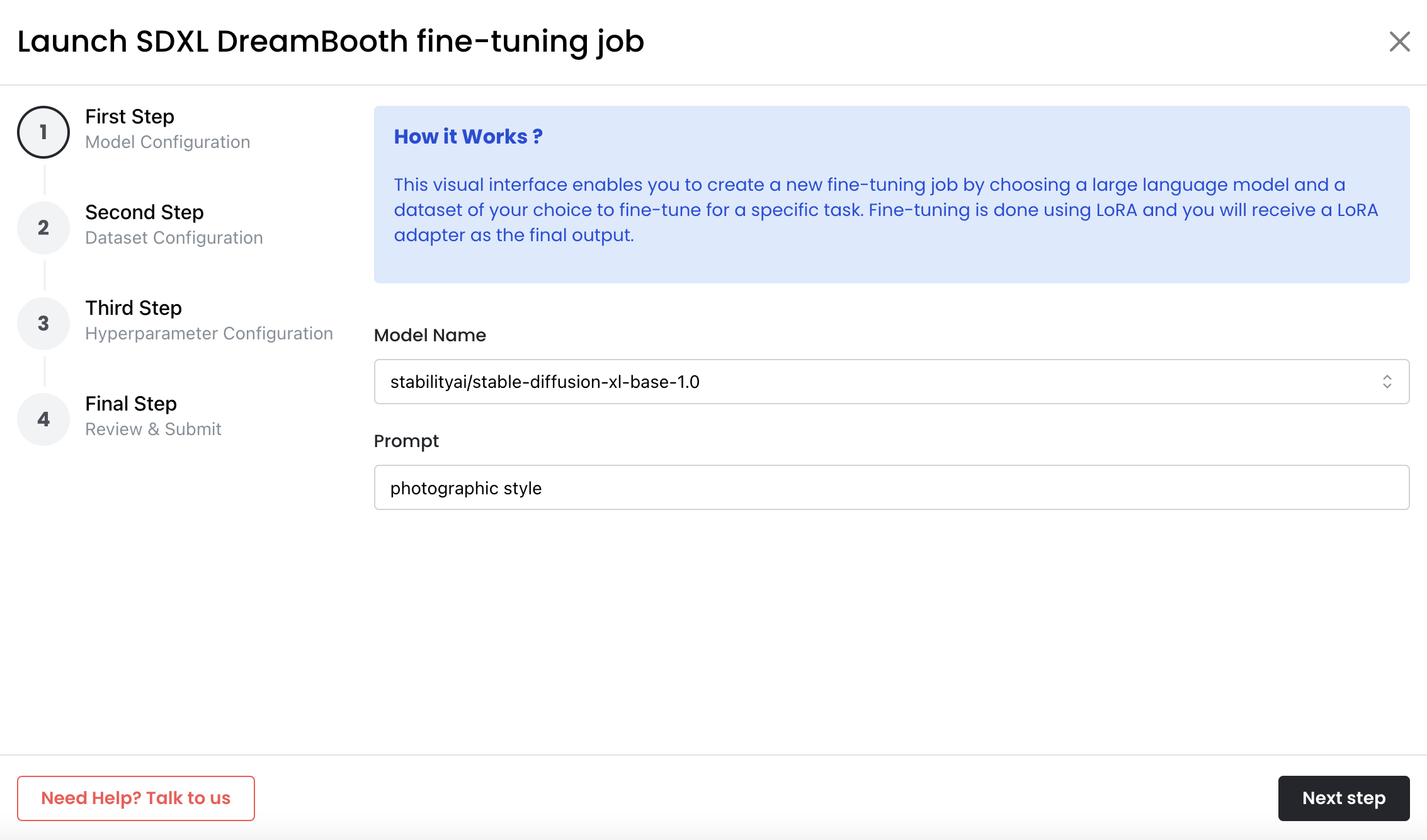Go to Third Step Hyperparameter Configuration
1427x840 pixels.
[x=209, y=321]
